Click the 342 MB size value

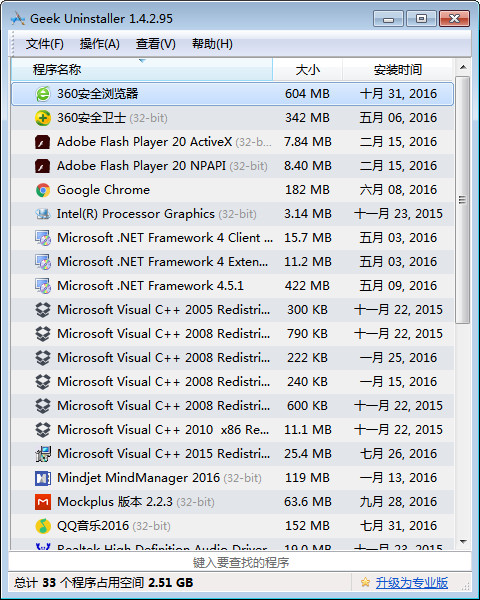coord(307,118)
